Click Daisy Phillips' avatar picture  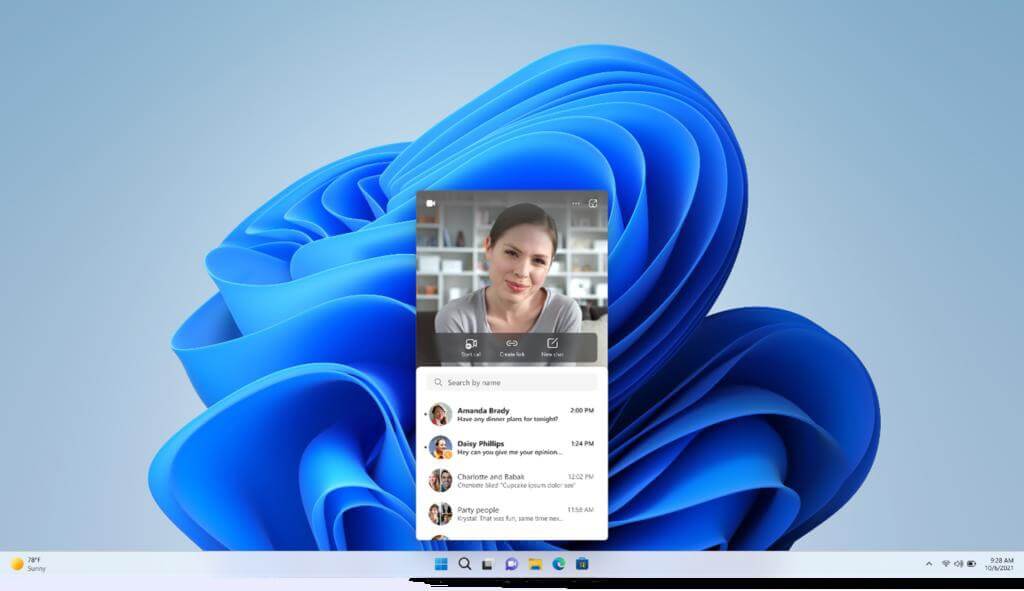tap(440, 447)
